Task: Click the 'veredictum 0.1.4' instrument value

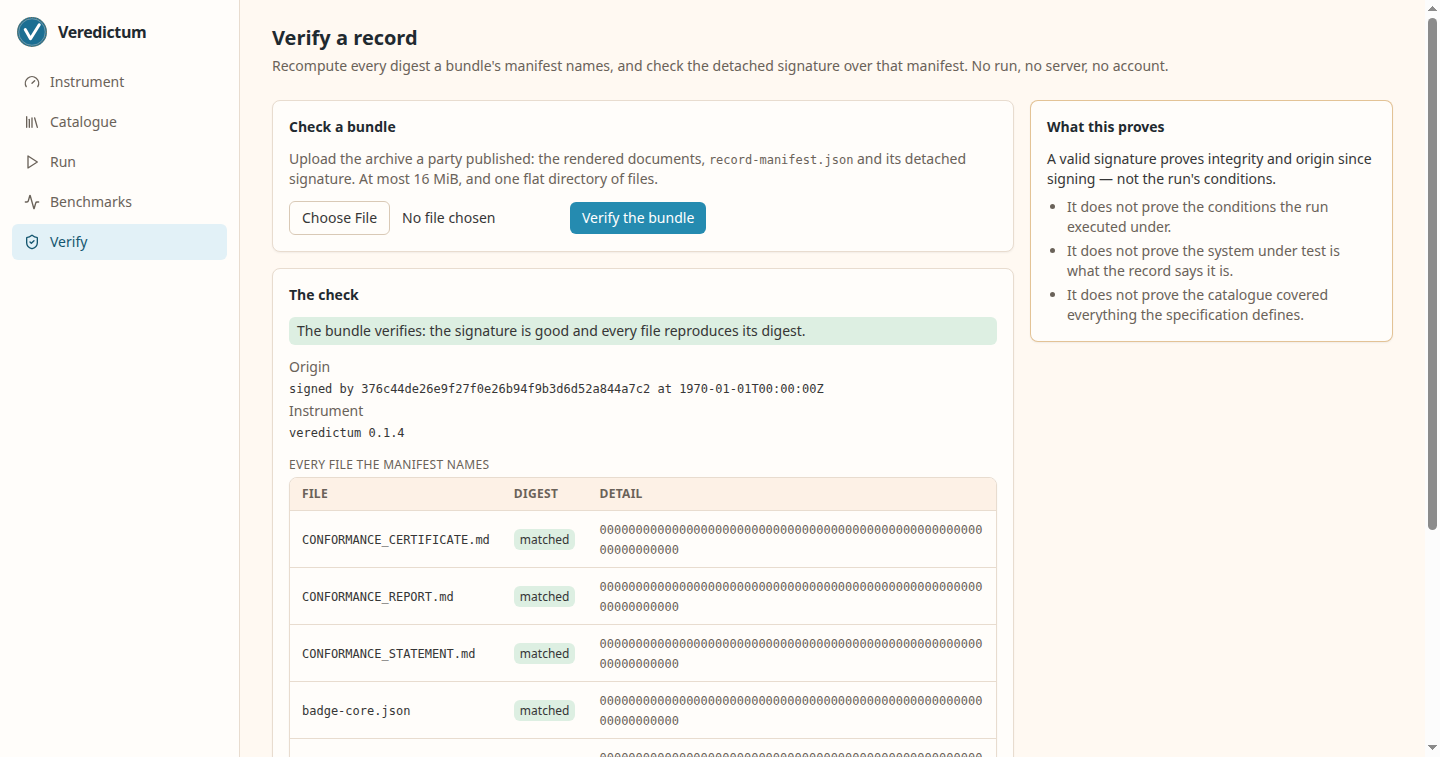Action: click(347, 433)
